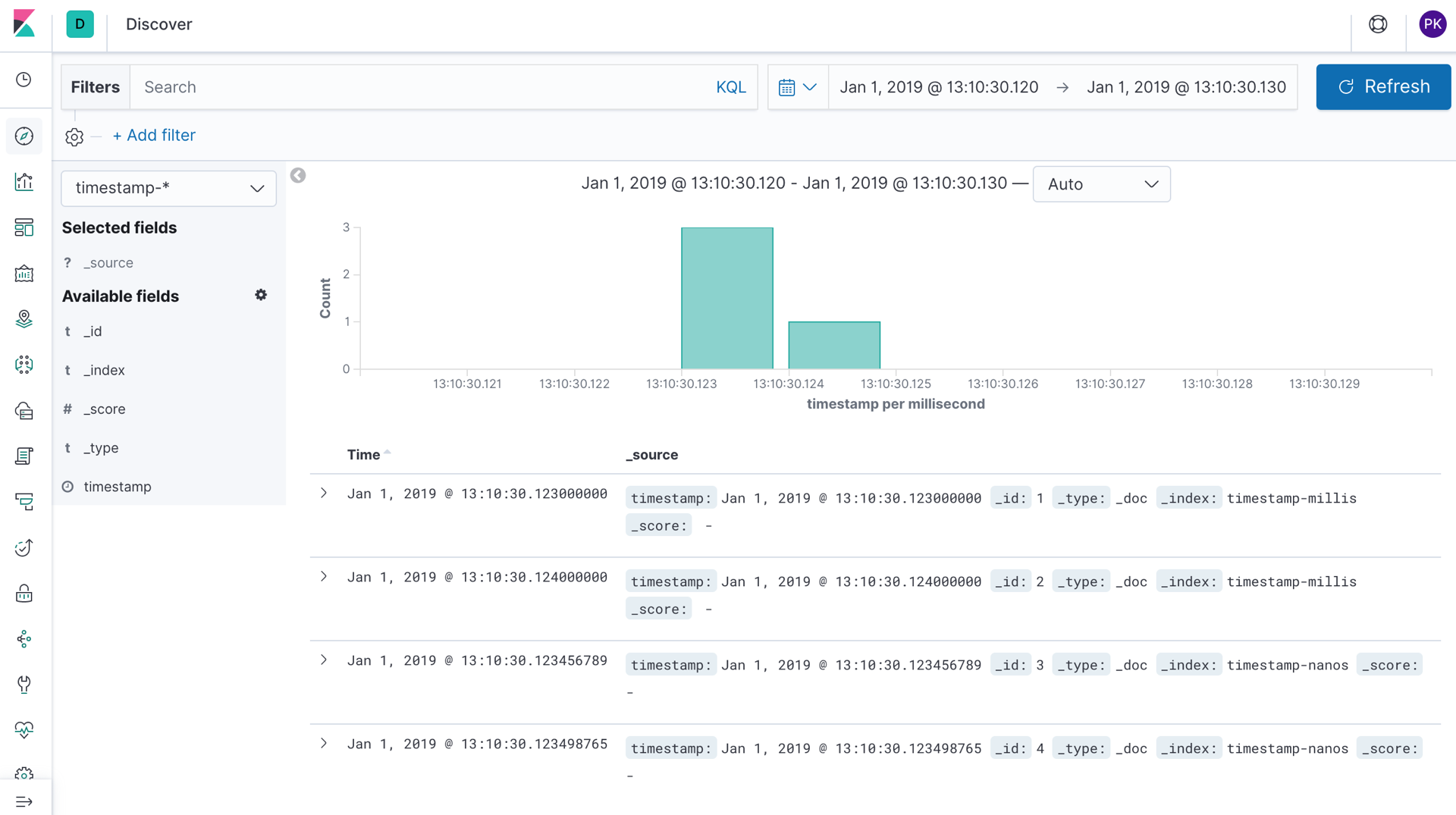Click the Filters label button
1456x815 pixels.
click(96, 87)
